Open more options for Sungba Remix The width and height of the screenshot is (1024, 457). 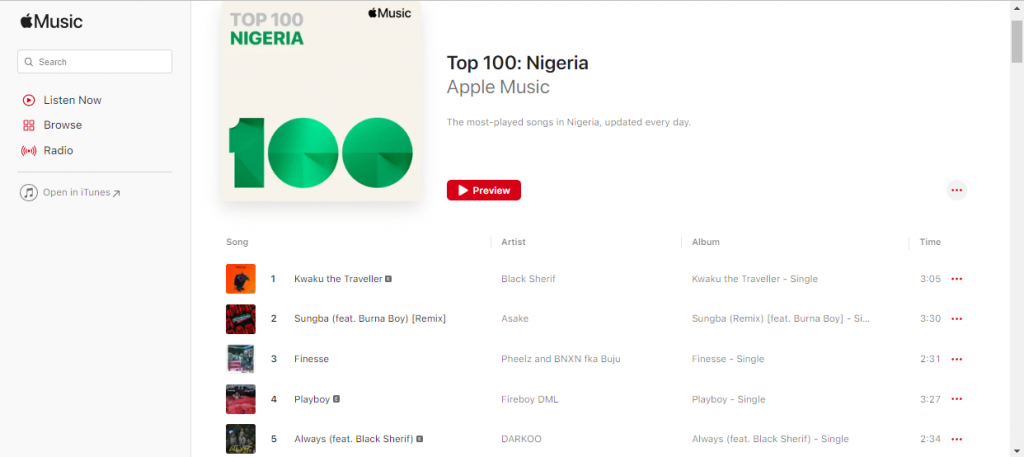point(956,319)
